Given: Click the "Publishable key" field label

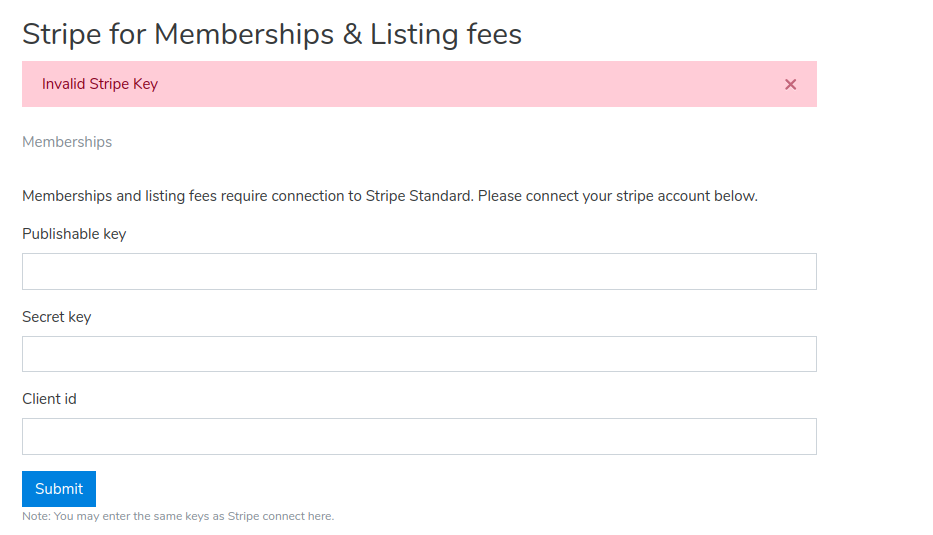Looking at the screenshot, I should pos(74,234).
